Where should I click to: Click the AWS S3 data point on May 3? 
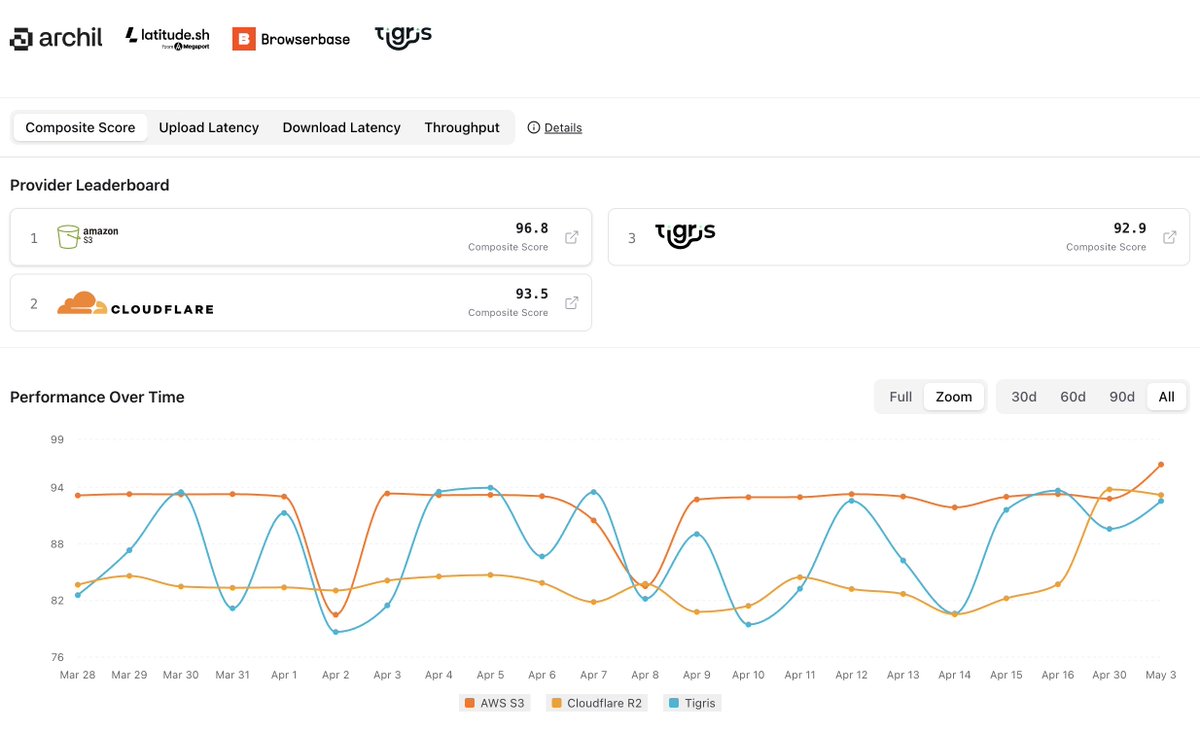[1160, 465]
